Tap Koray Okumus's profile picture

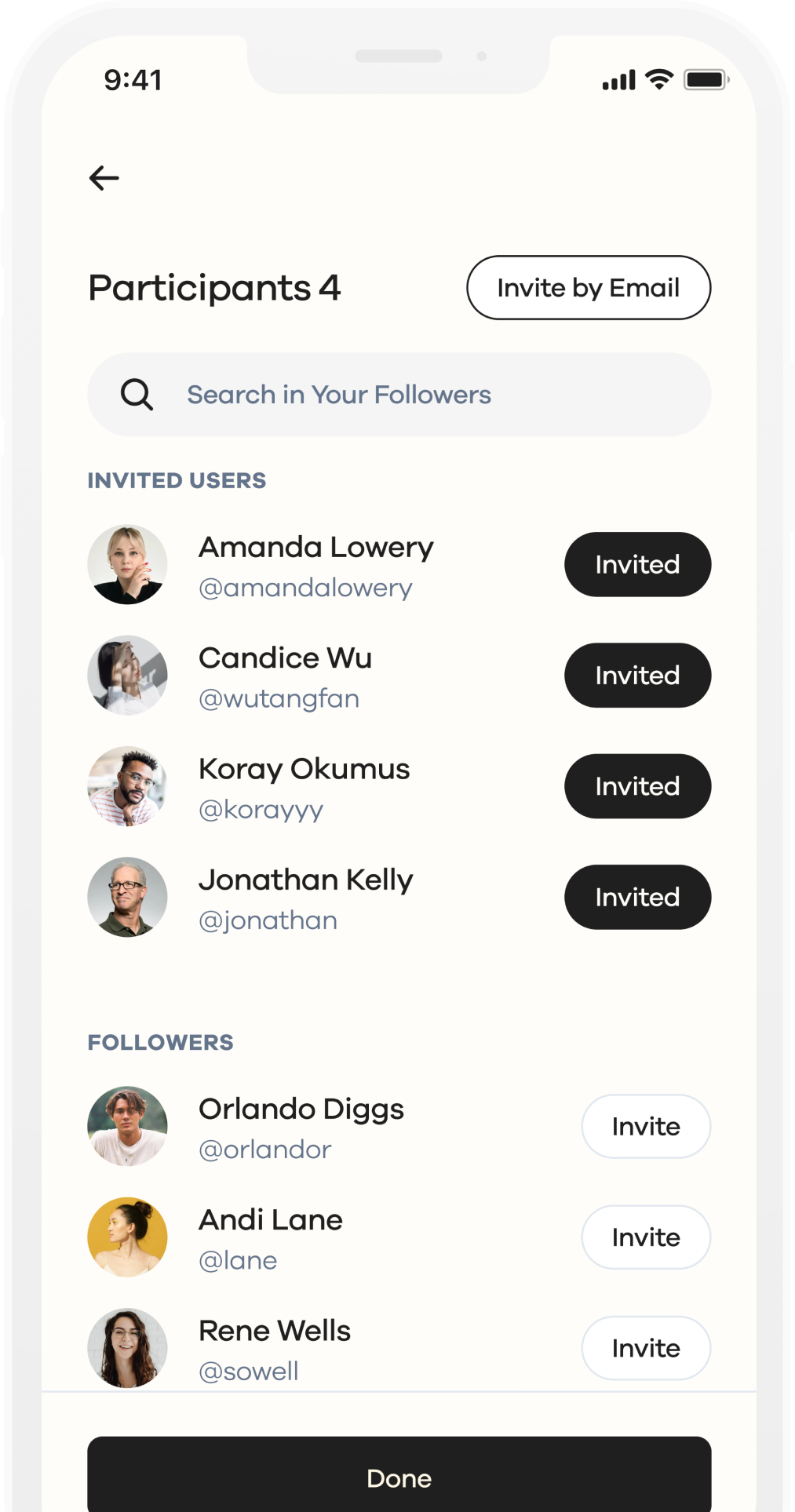(x=127, y=786)
